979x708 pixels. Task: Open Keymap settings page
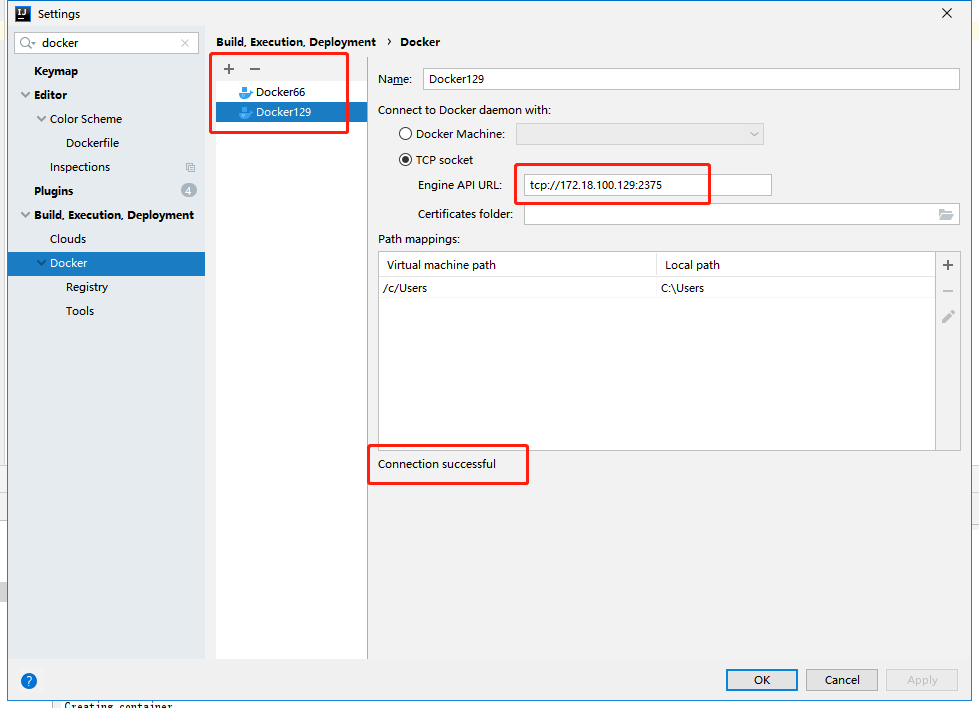coord(56,71)
